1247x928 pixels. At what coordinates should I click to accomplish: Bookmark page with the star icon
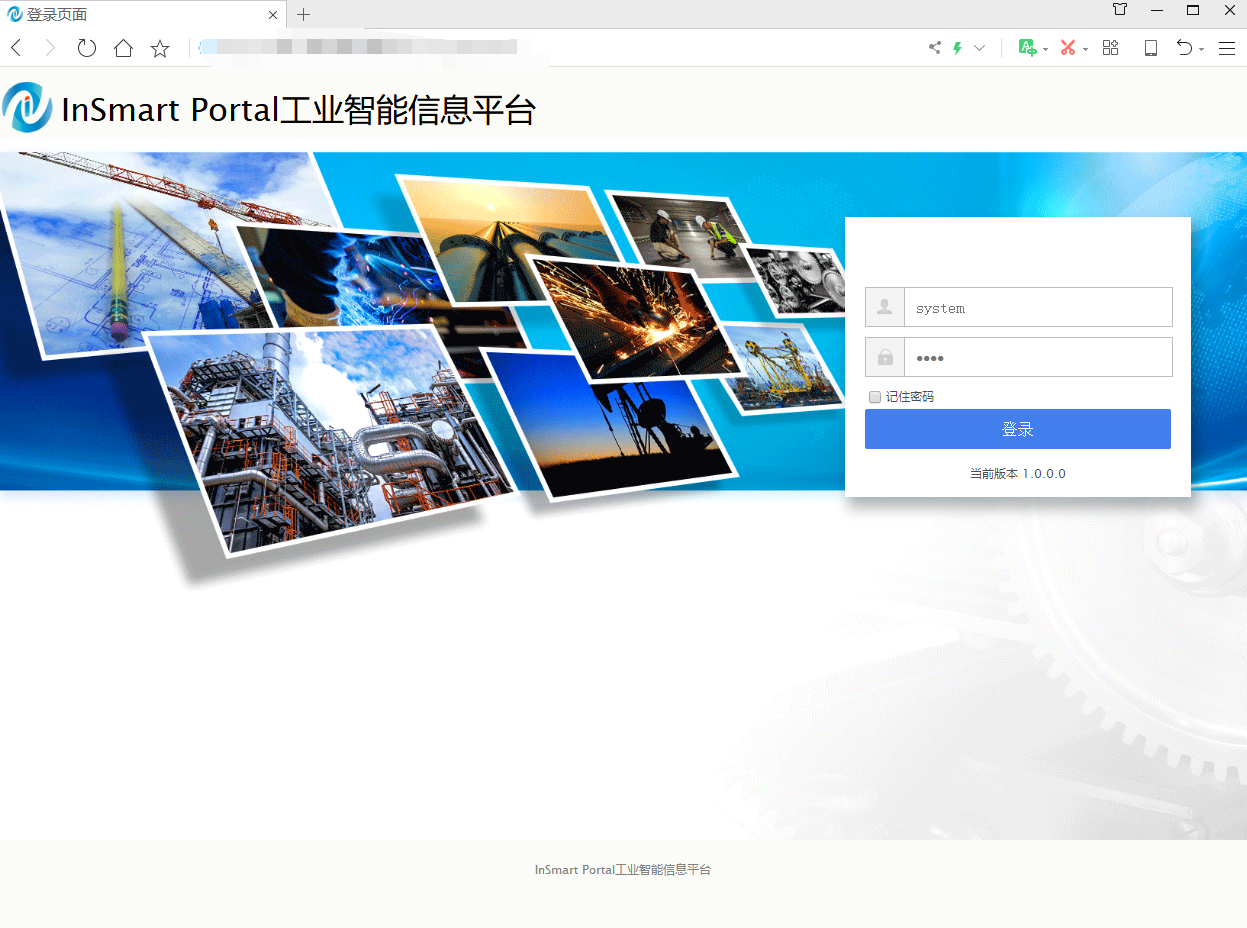(x=160, y=48)
